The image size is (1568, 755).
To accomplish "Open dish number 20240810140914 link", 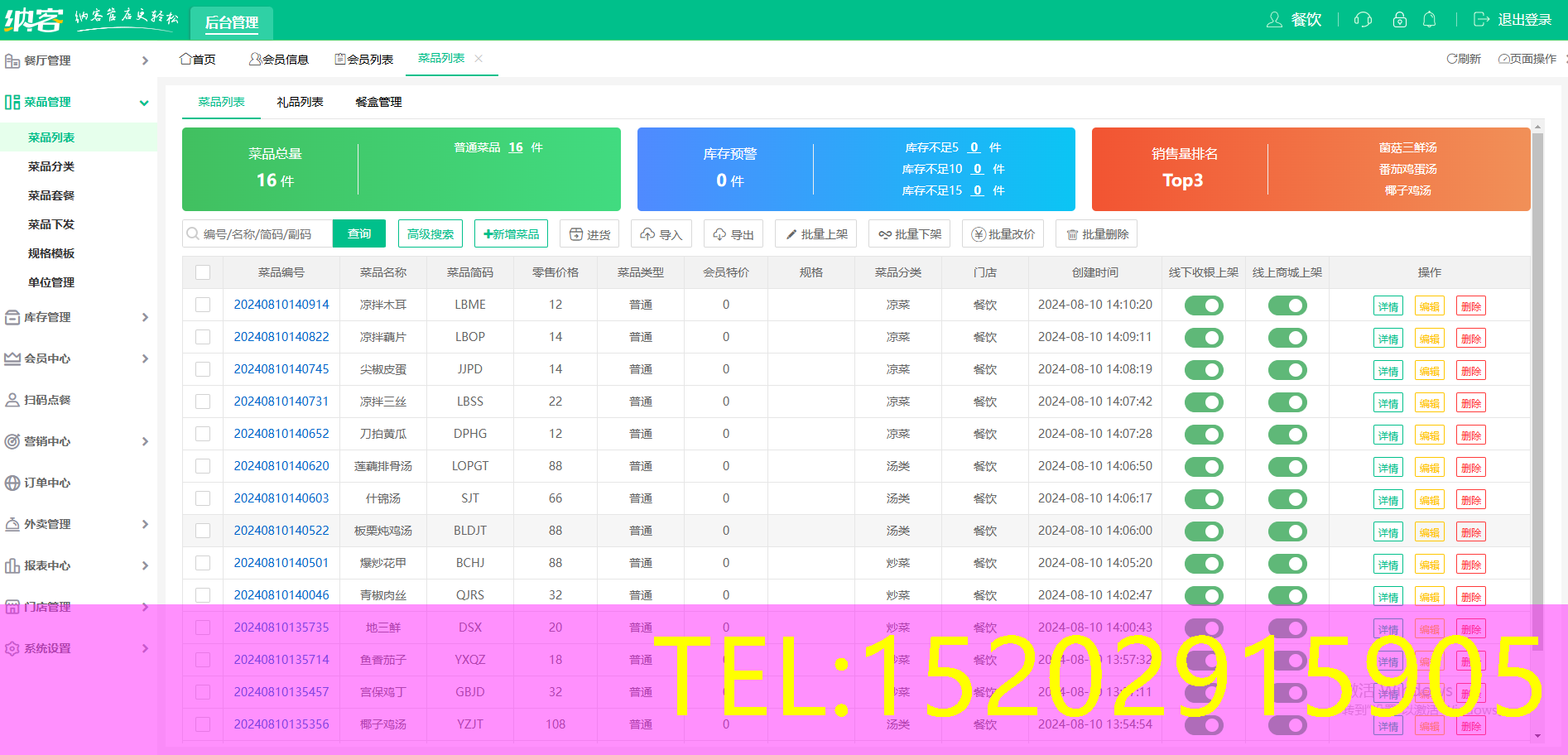I will 281,305.
